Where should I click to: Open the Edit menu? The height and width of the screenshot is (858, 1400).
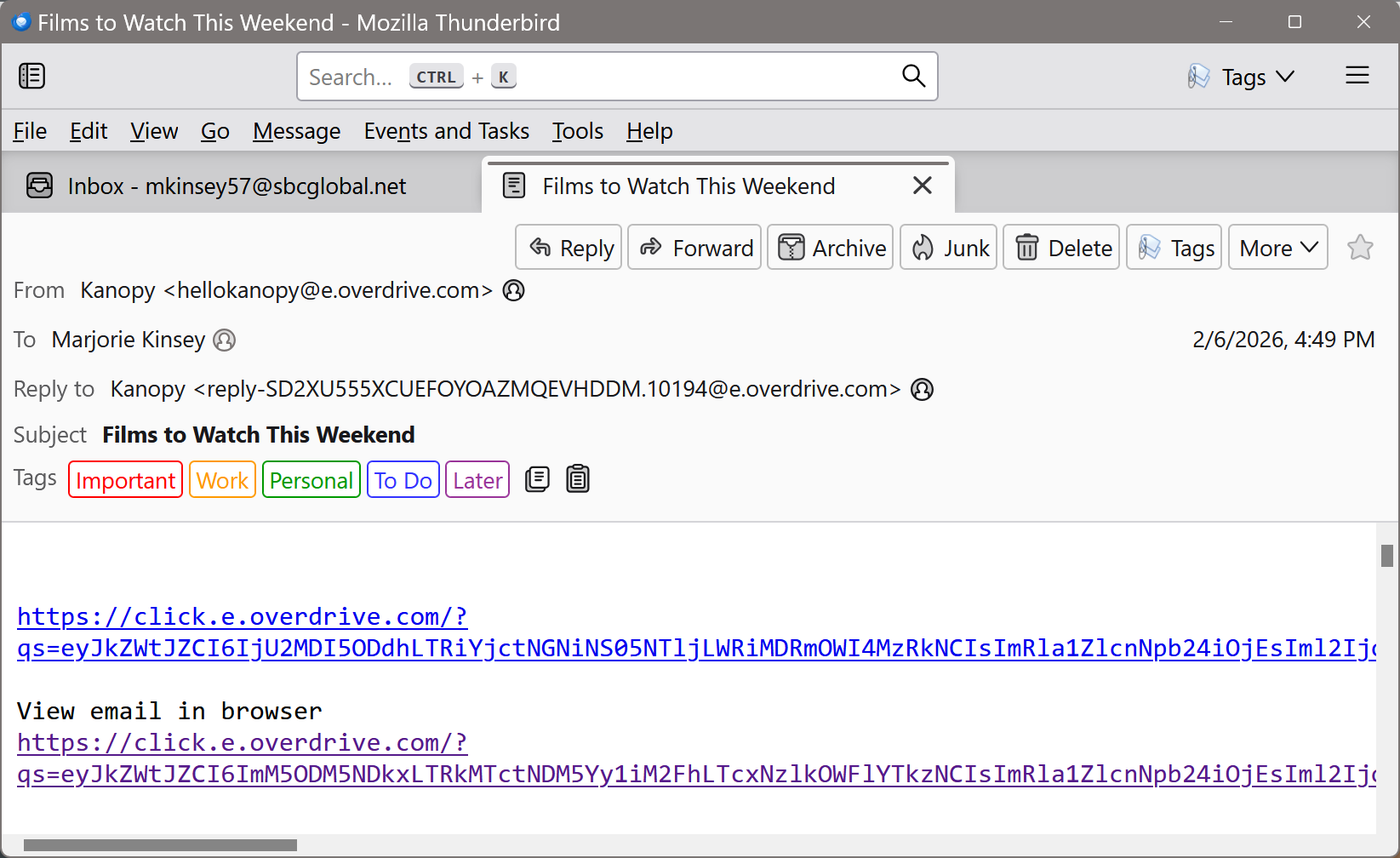click(89, 131)
